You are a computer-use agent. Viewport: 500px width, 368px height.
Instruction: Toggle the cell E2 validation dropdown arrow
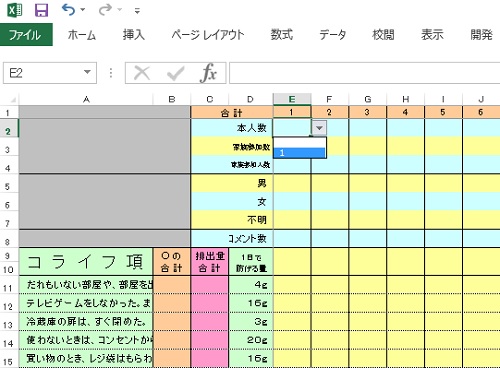pos(319,128)
